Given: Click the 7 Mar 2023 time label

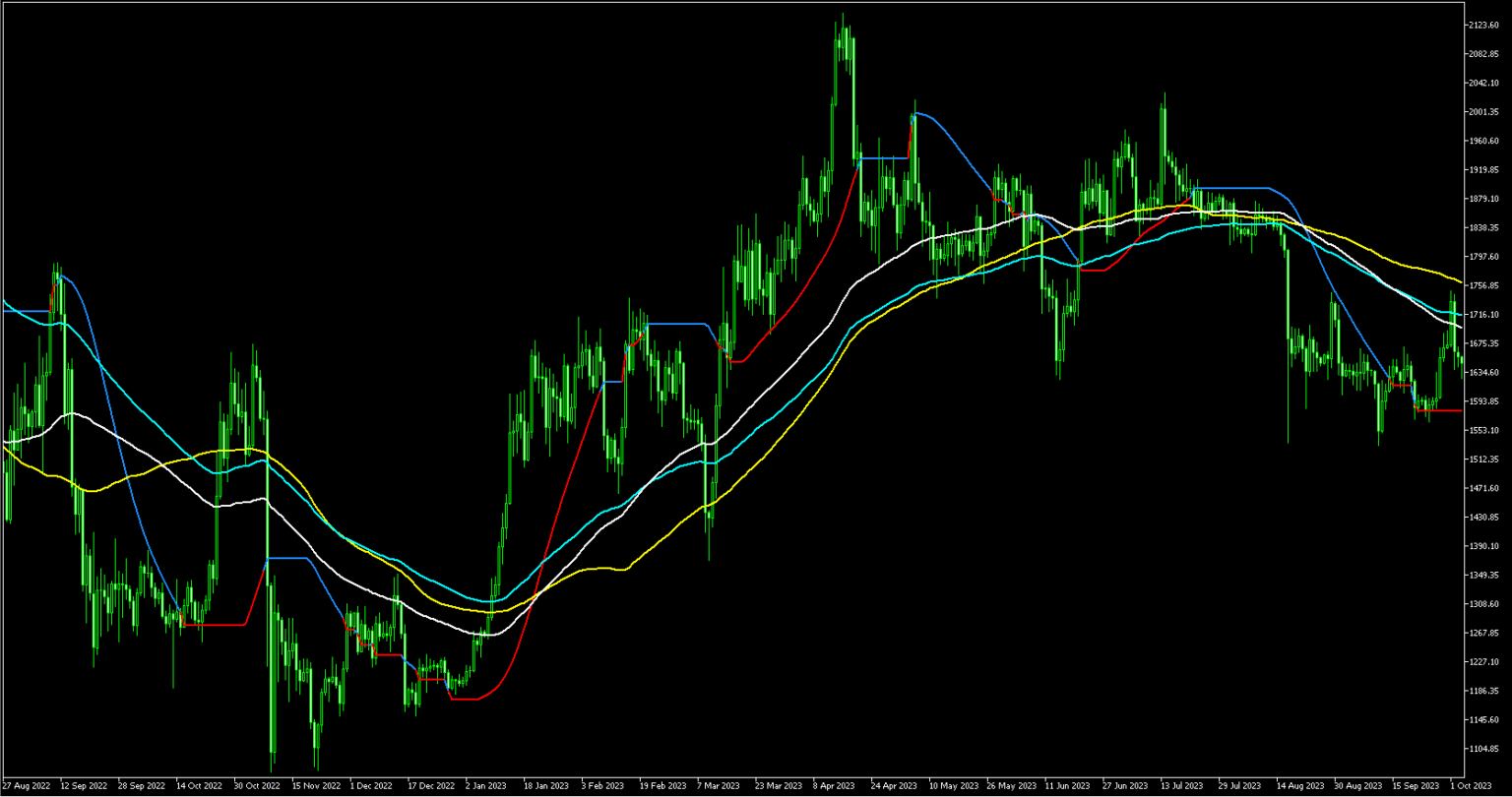Looking at the screenshot, I should tap(718, 786).
